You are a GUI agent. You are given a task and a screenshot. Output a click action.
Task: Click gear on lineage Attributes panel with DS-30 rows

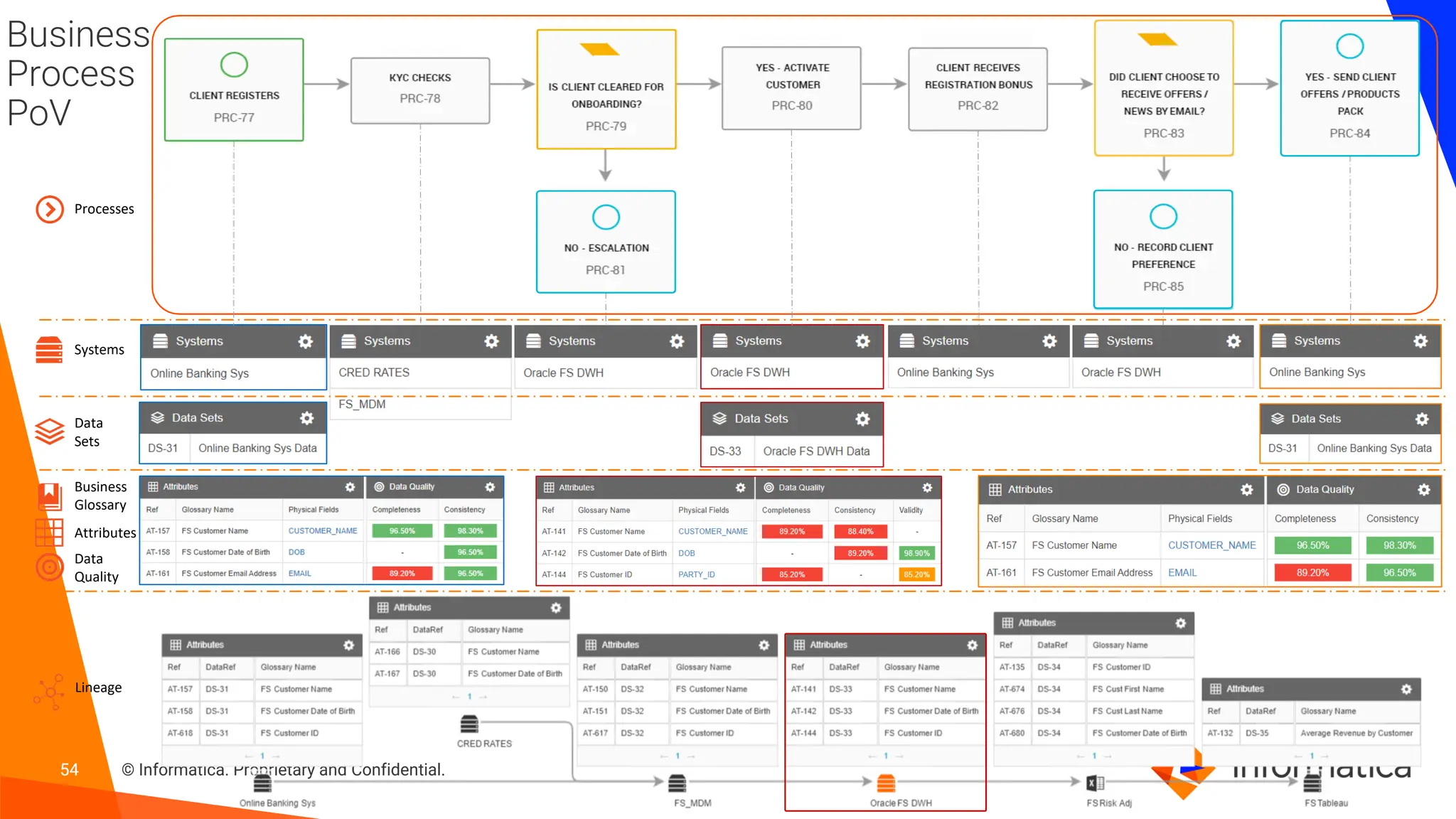556,608
